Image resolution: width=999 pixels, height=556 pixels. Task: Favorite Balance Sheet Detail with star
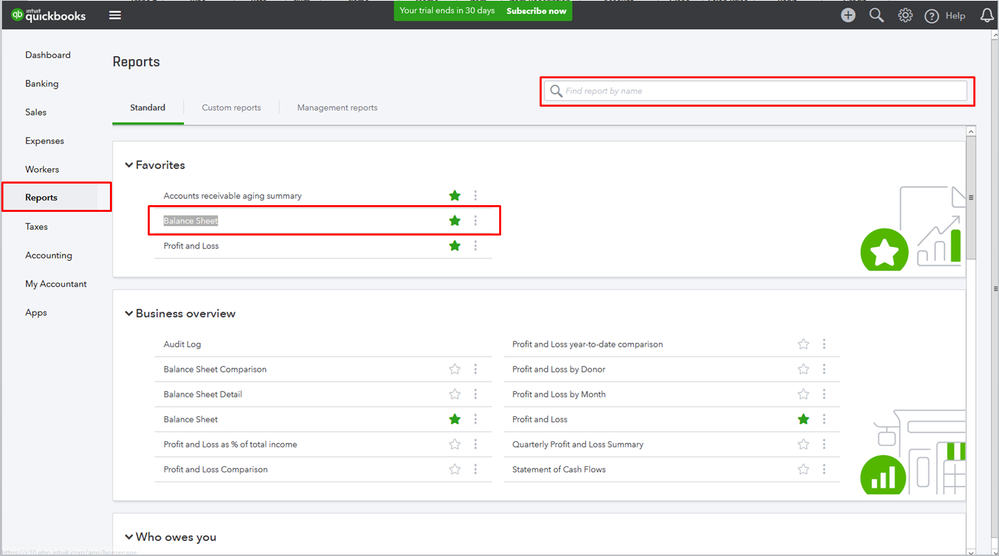click(454, 394)
